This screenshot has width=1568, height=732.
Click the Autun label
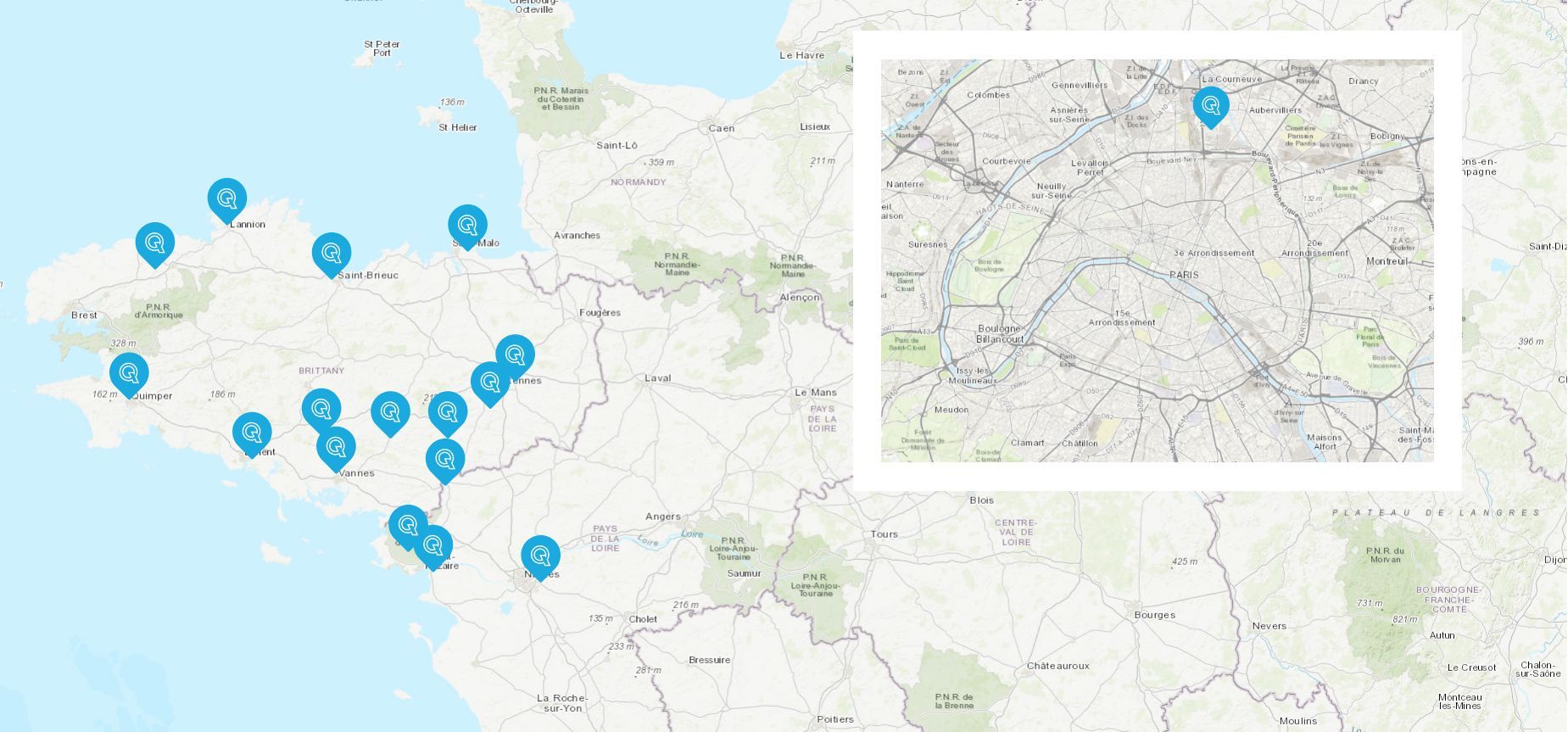pyautogui.click(x=1442, y=634)
